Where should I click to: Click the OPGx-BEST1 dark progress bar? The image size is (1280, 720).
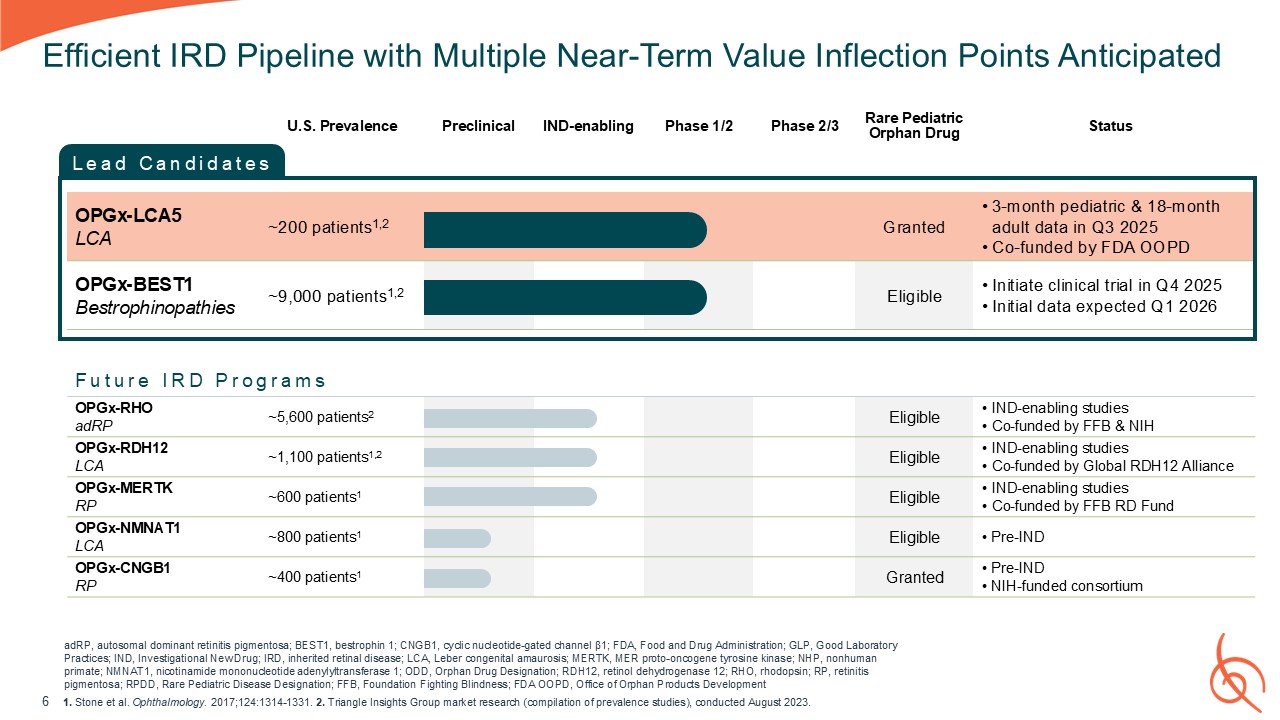coord(565,297)
